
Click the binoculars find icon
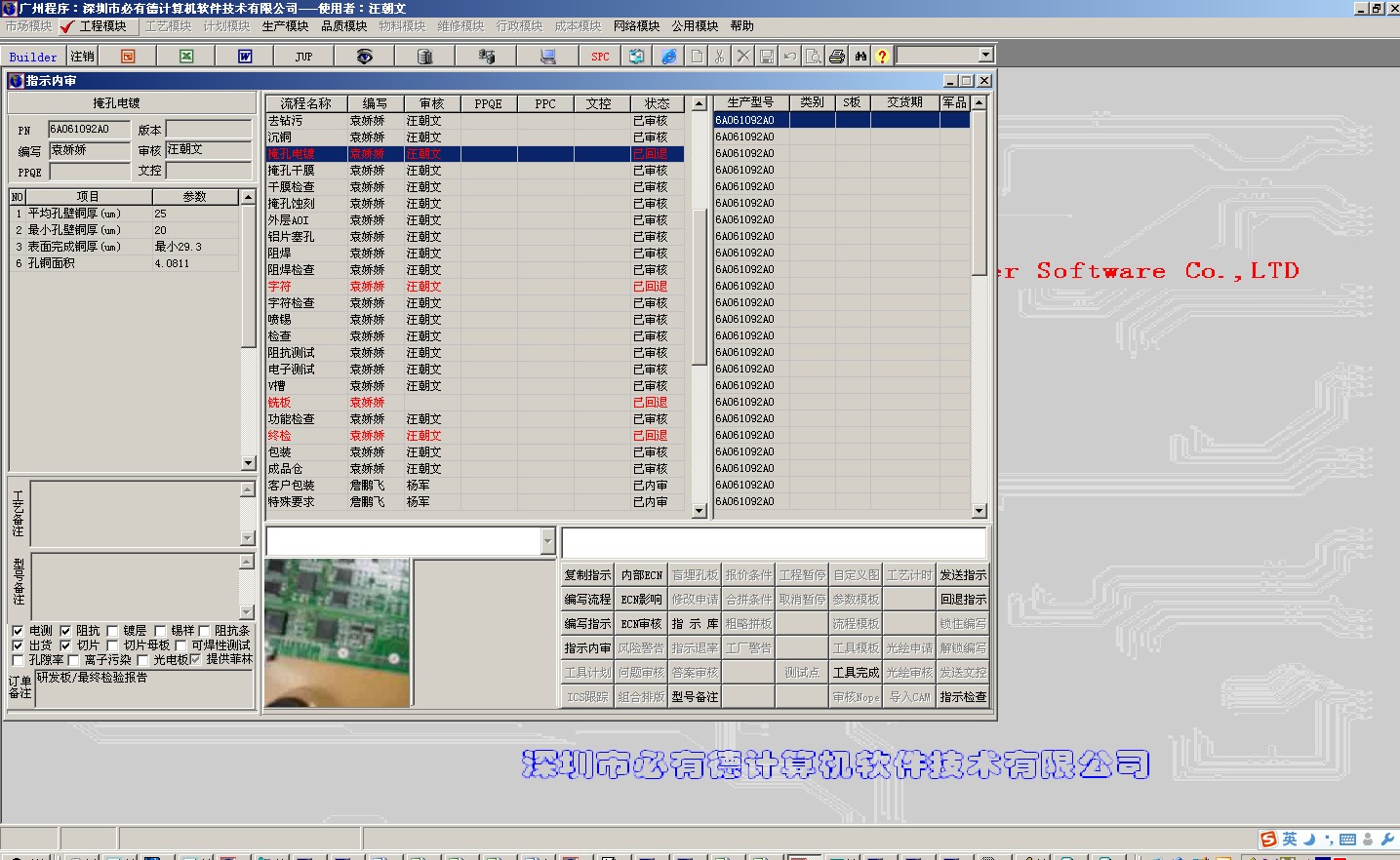860,57
